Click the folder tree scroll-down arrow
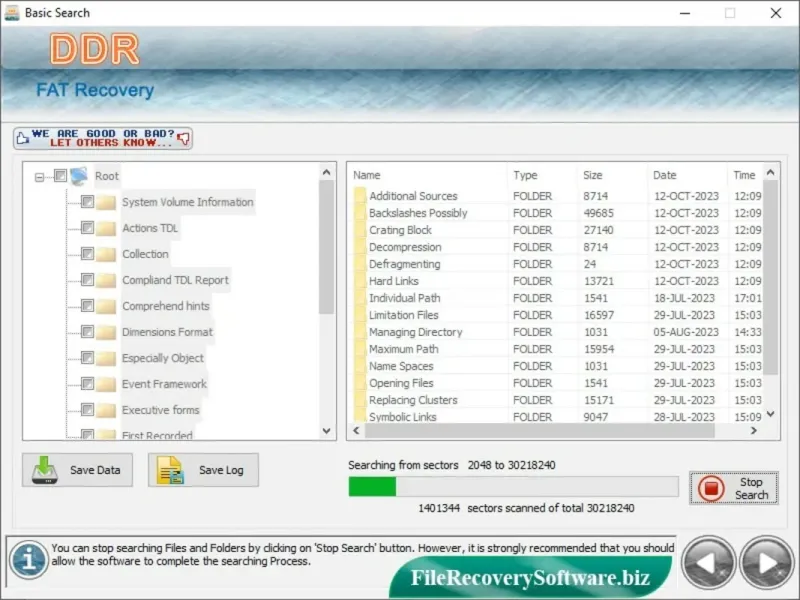 pos(327,431)
